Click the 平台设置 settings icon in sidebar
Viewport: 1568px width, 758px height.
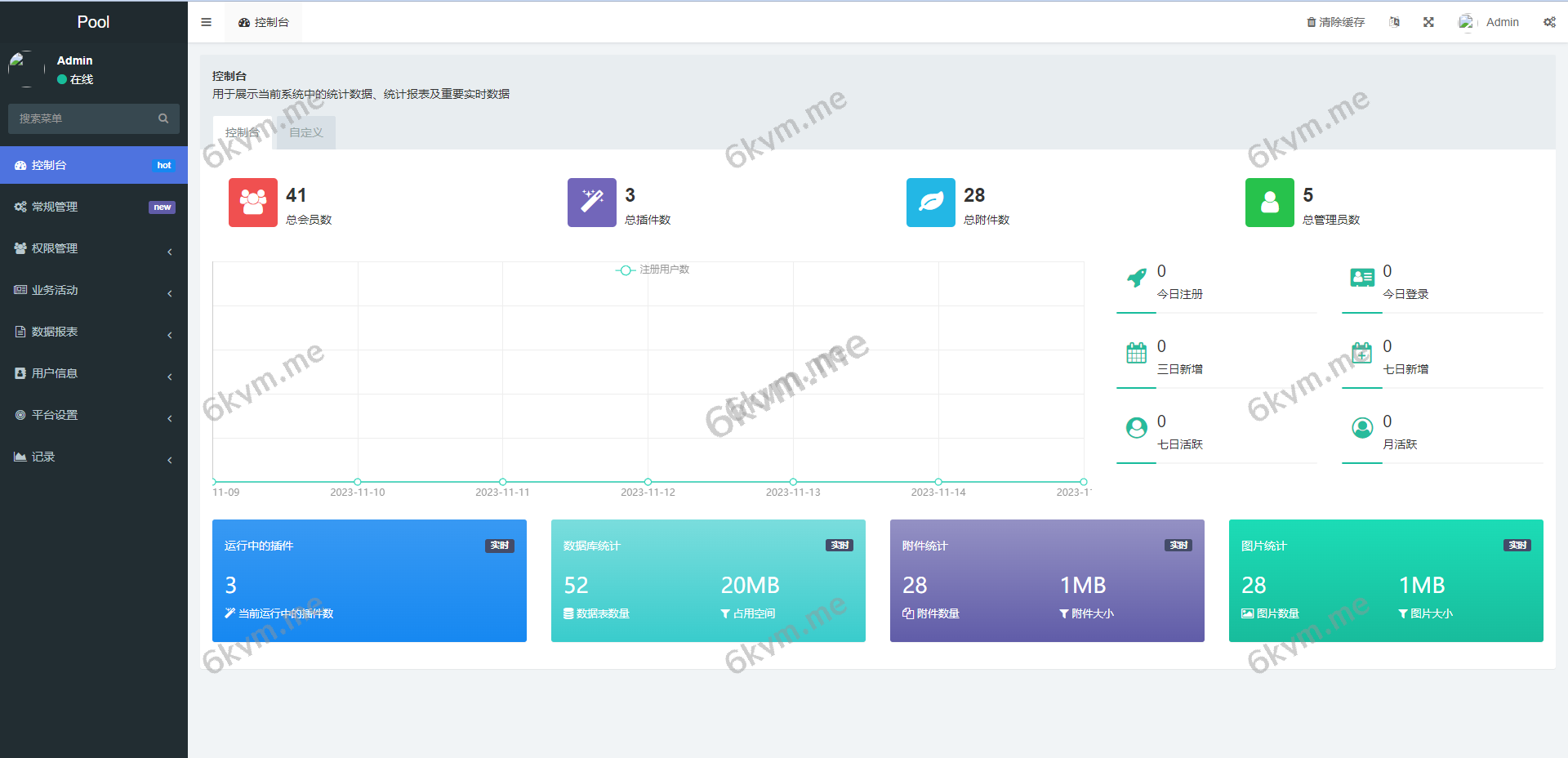[x=20, y=415]
